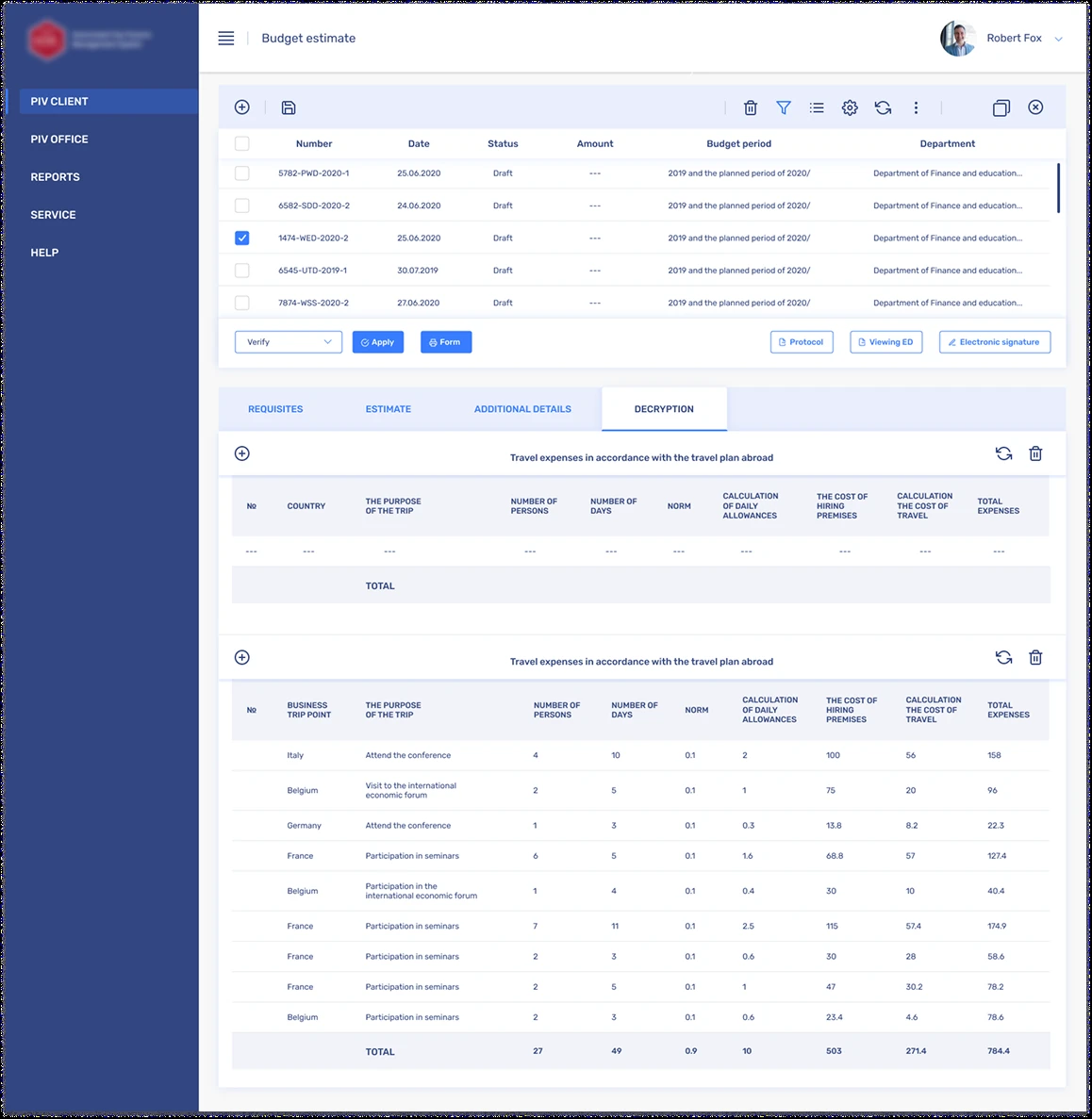Click the copy/duplicate window icon
1092x1119 pixels.
(1001, 107)
